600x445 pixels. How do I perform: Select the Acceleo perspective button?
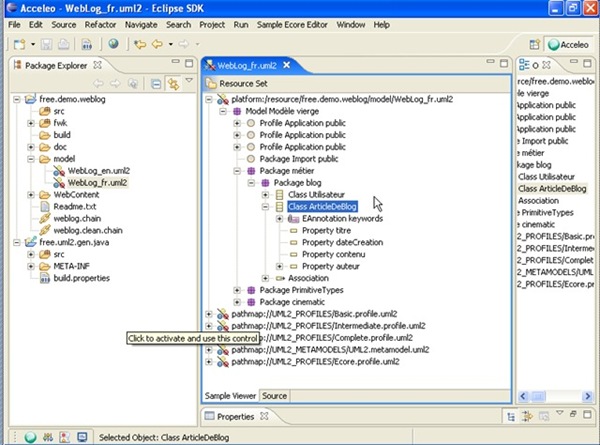[x=571, y=44]
